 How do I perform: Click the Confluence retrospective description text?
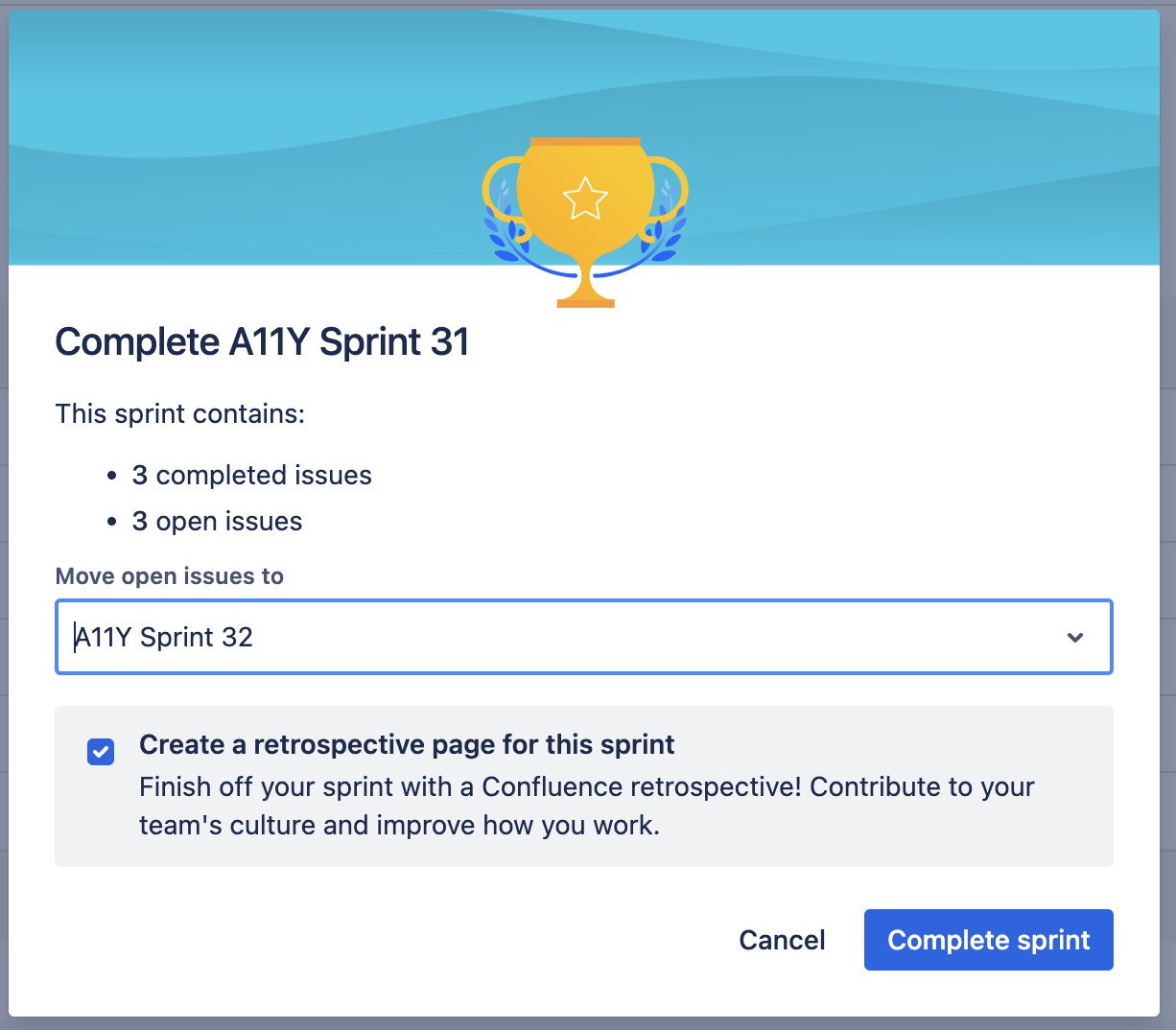click(586, 806)
